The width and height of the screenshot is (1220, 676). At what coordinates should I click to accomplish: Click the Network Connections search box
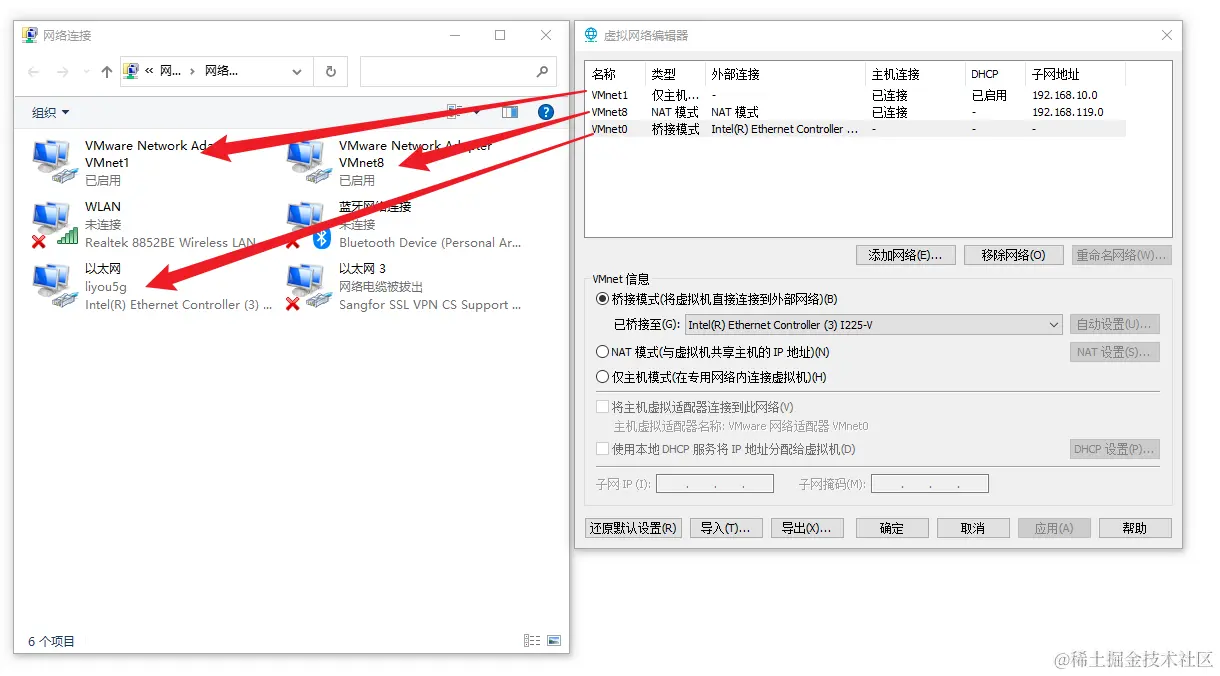coord(458,71)
